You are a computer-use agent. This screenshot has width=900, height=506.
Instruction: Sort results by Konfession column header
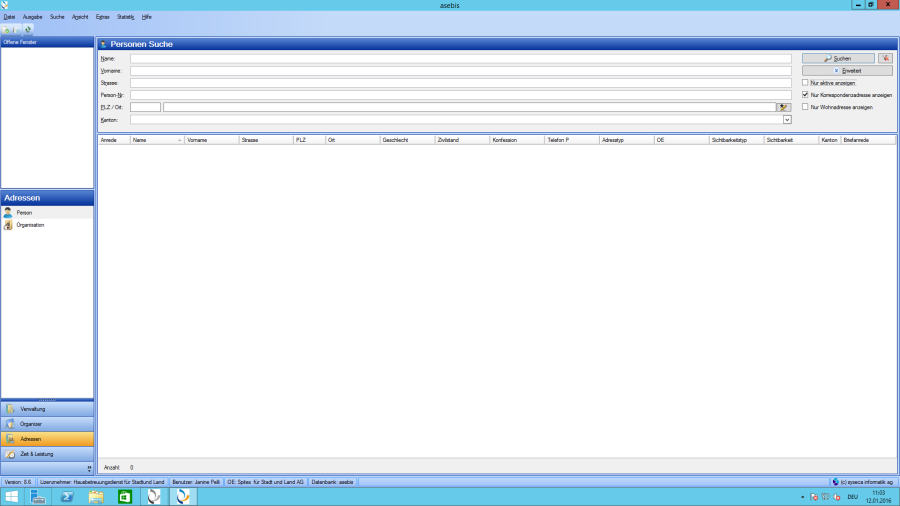point(517,140)
